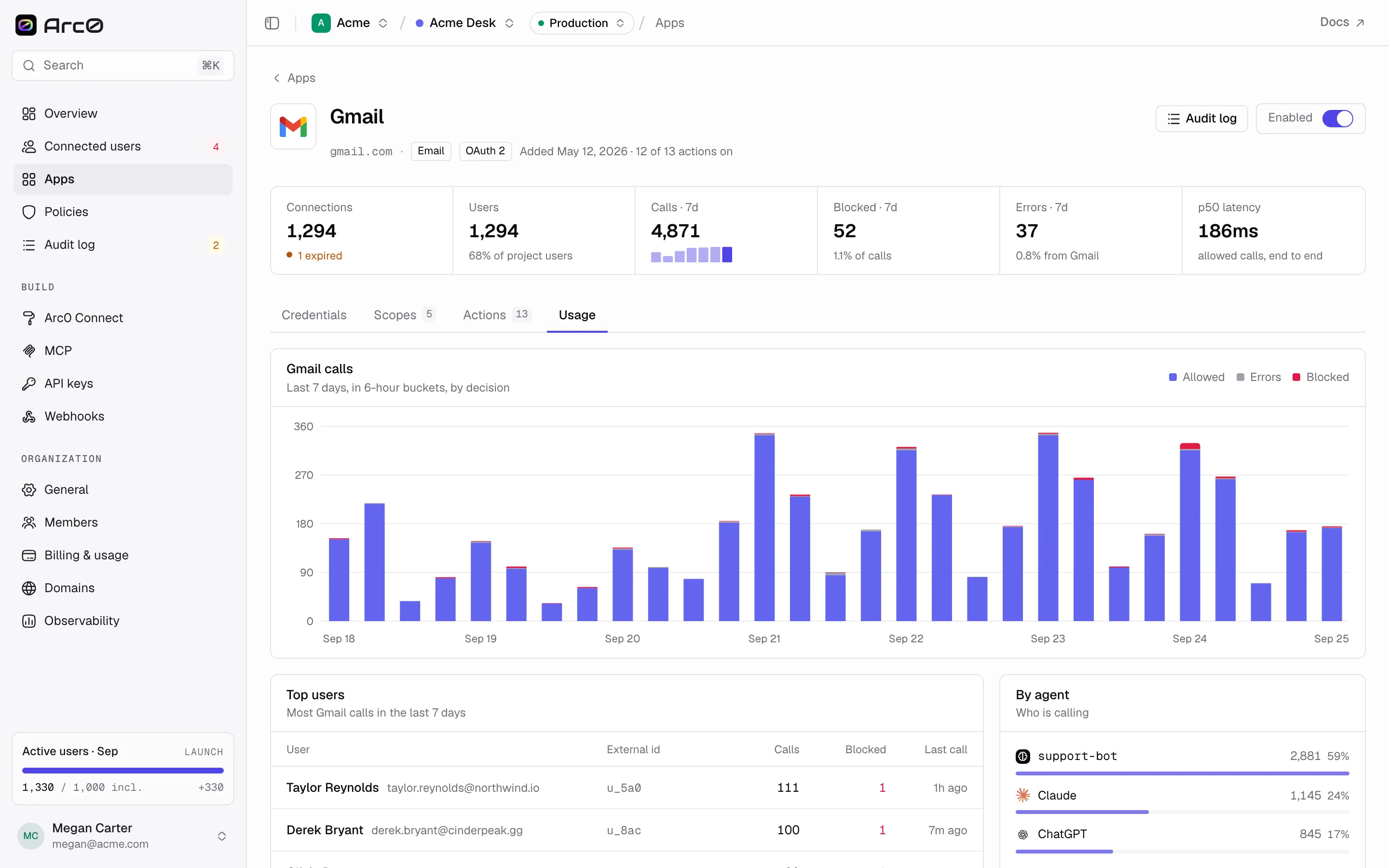This screenshot has height=868, width=1389.
Task: Click the Calls 7d sparkline chart
Action: pos(691,254)
